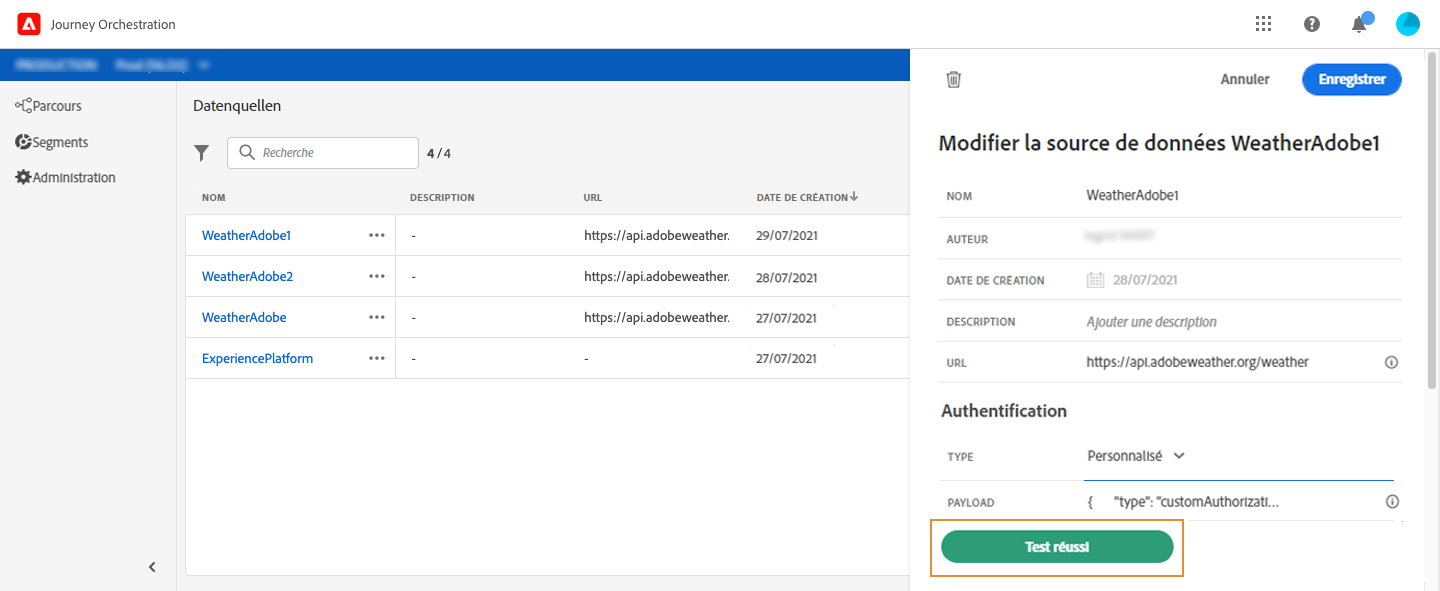This screenshot has width=1440, height=591.
Task: Click the filter funnel icon
Action: [x=202, y=153]
